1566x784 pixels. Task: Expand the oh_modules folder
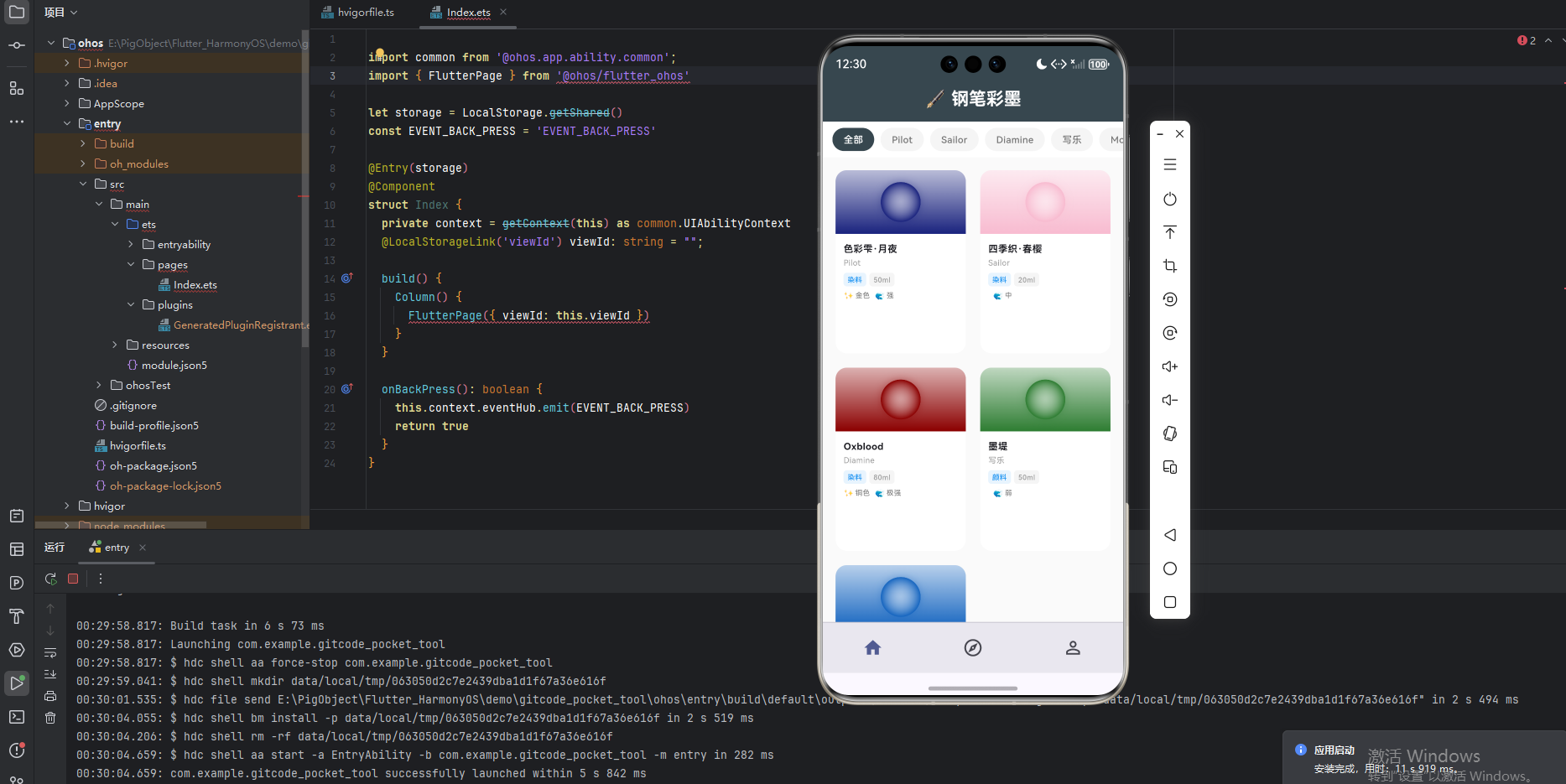[x=83, y=164]
